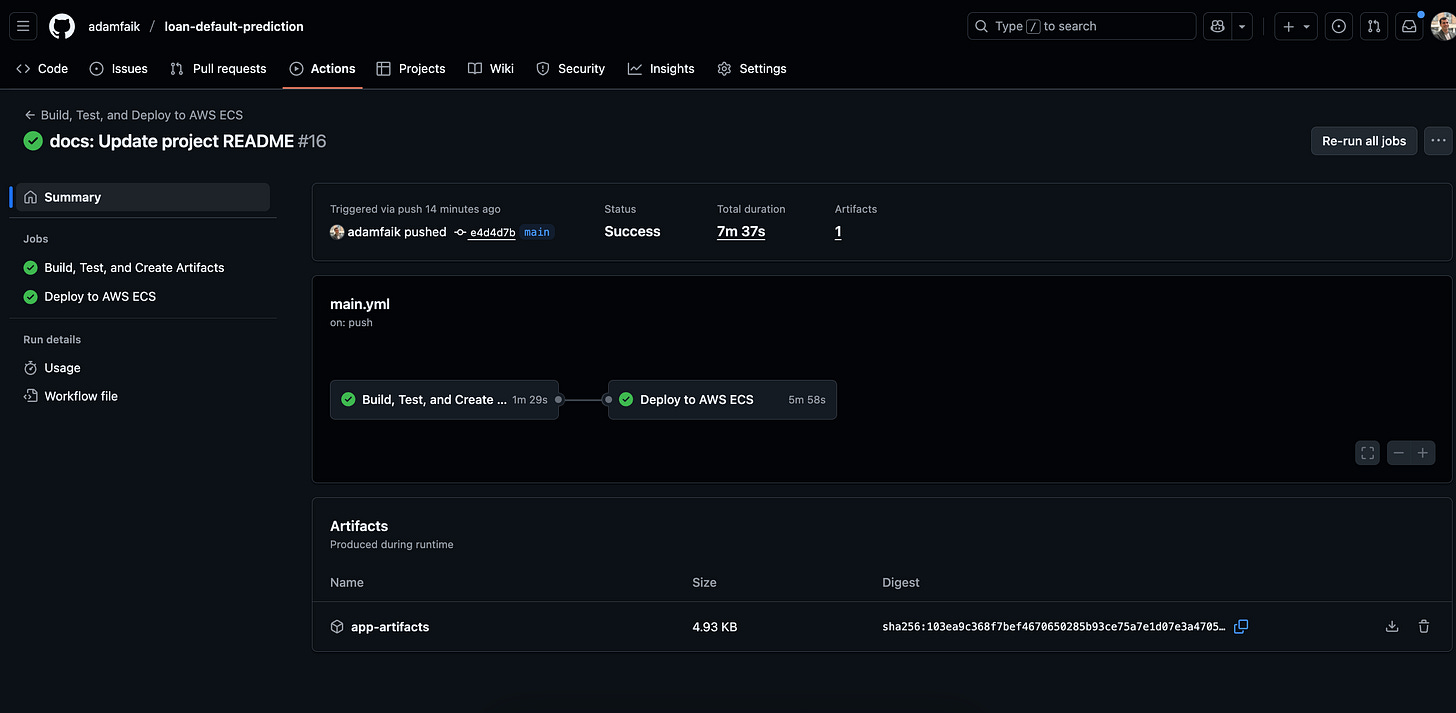The width and height of the screenshot is (1456, 713).
Task: Copy the sha256 digest to clipboard
Action: (1241, 627)
